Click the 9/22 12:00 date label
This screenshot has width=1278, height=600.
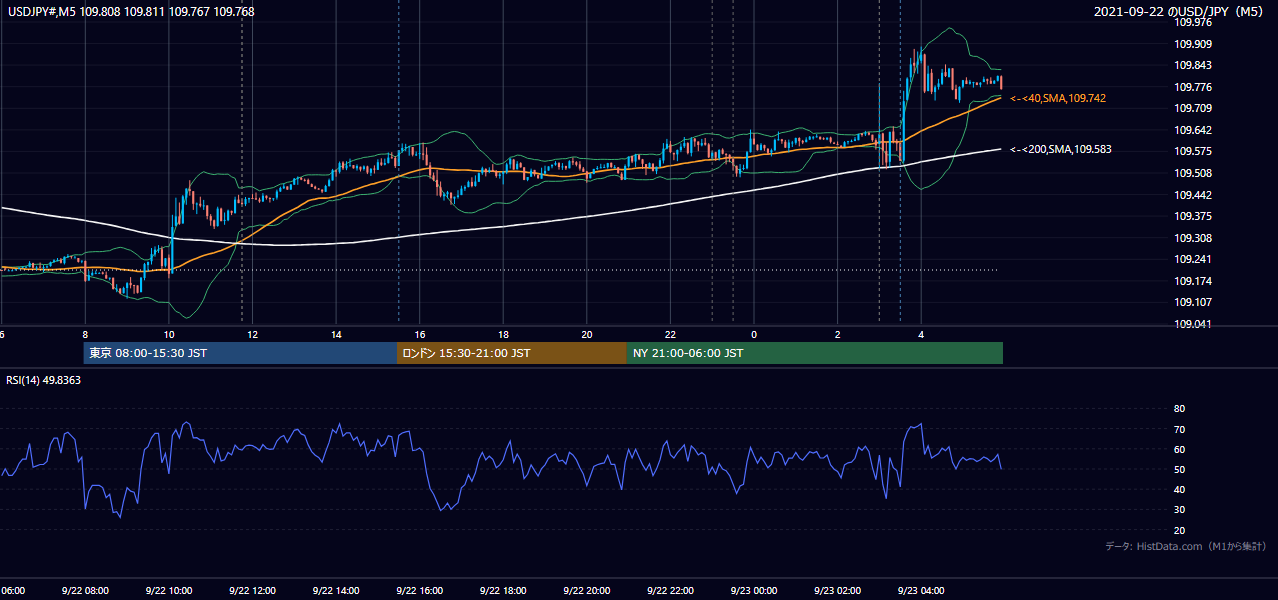pyautogui.click(x=252, y=591)
